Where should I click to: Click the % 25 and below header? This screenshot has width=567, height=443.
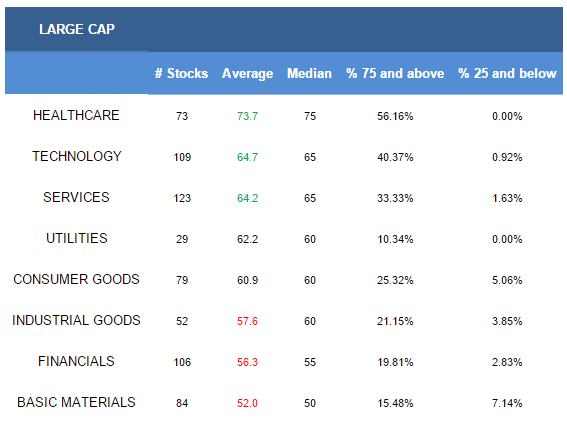click(x=507, y=73)
